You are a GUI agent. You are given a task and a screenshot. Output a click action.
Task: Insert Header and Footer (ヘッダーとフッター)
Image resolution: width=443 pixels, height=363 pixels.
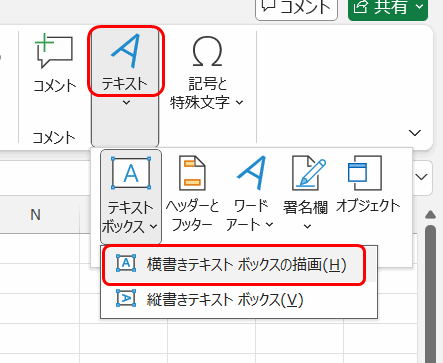(x=193, y=194)
